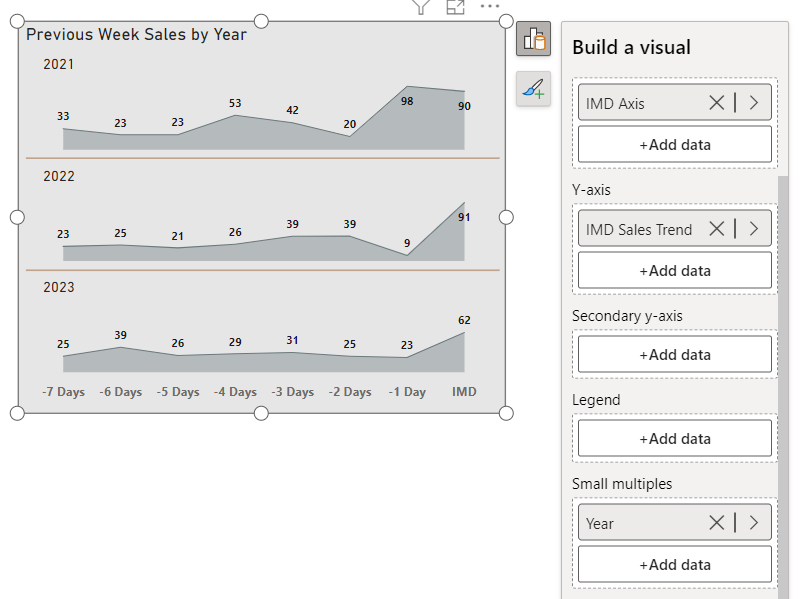The width and height of the screenshot is (805, 599).
Task: Click the Build a visual pane scrollbar
Action: coord(783,380)
